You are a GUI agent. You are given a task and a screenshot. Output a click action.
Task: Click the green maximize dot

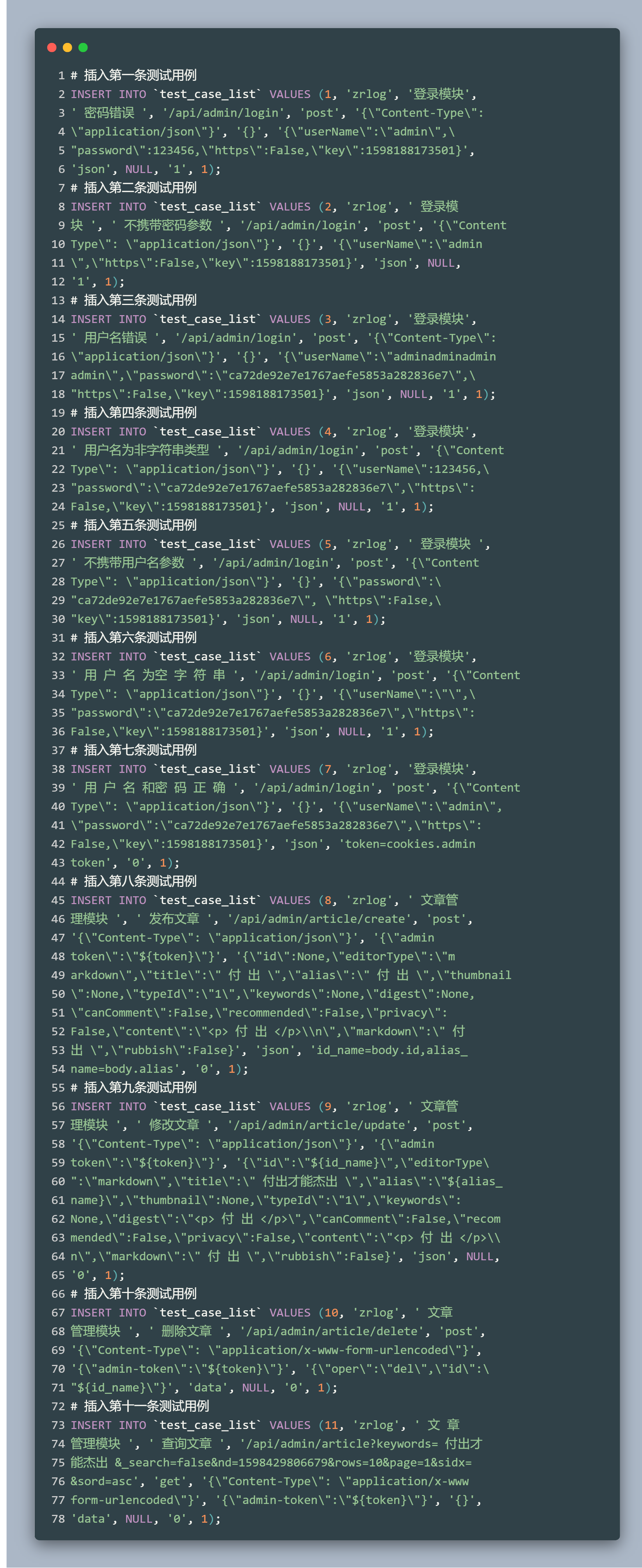pyautogui.click(x=84, y=48)
